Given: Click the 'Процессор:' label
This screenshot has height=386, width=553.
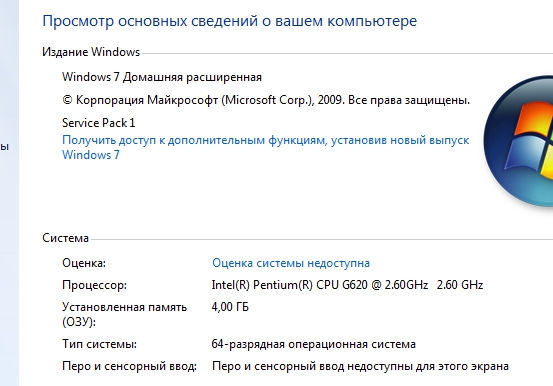Looking at the screenshot, I should click(x=95, y=285).
